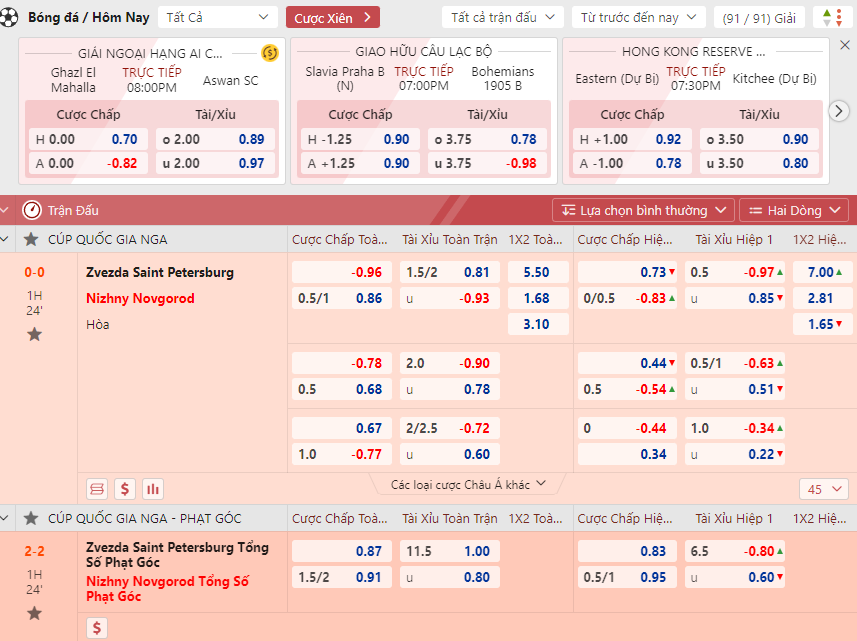This screenshot has height=641, width=857.
Task: Open the Từ trước đến nay filter
Action: [638, 18]
